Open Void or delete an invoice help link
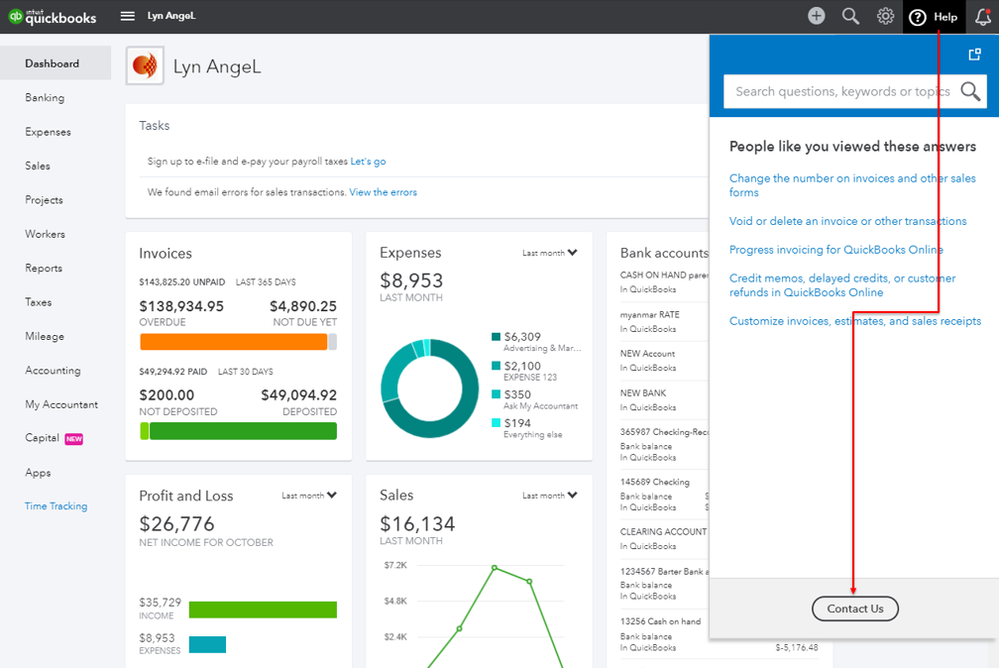The image size is (999, 668). pos(848,221)
